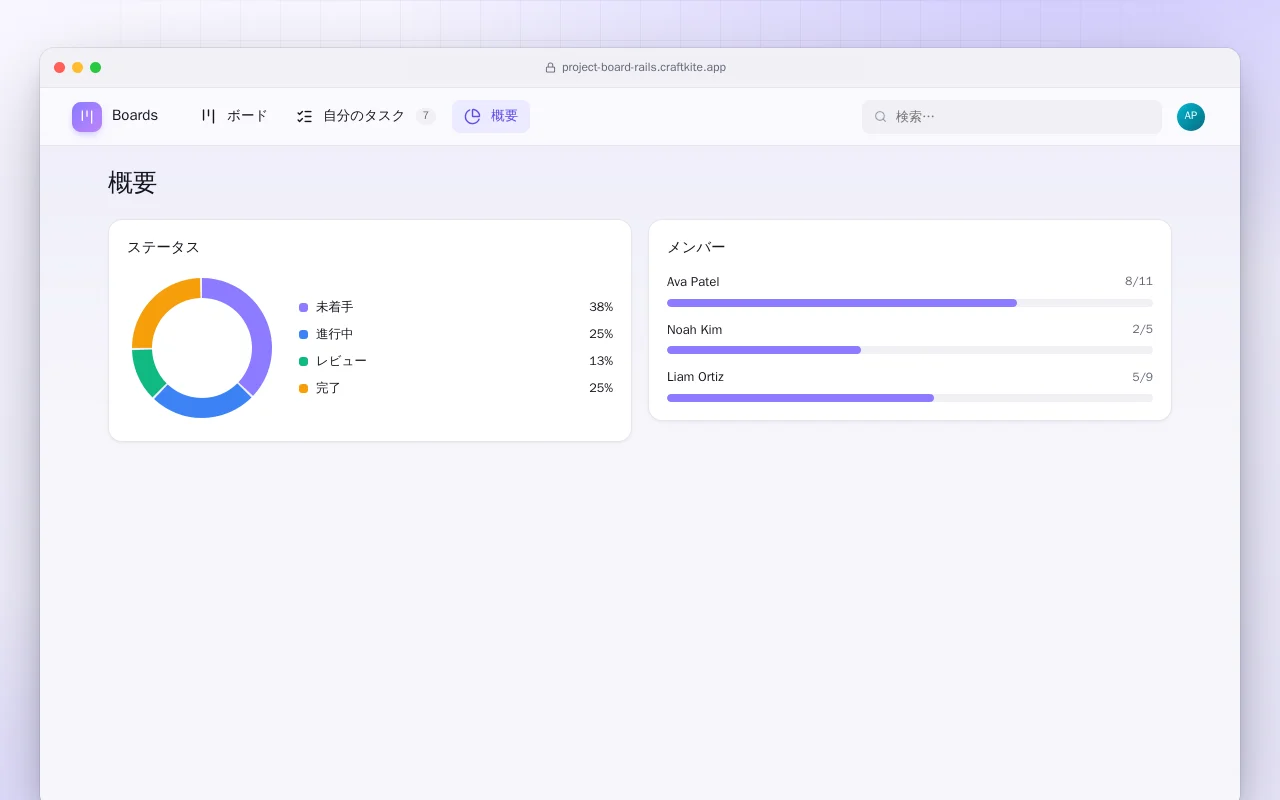The image size is (1280, 800).
Task: Click the green レビュー legend dot
Action: (304, 362)
